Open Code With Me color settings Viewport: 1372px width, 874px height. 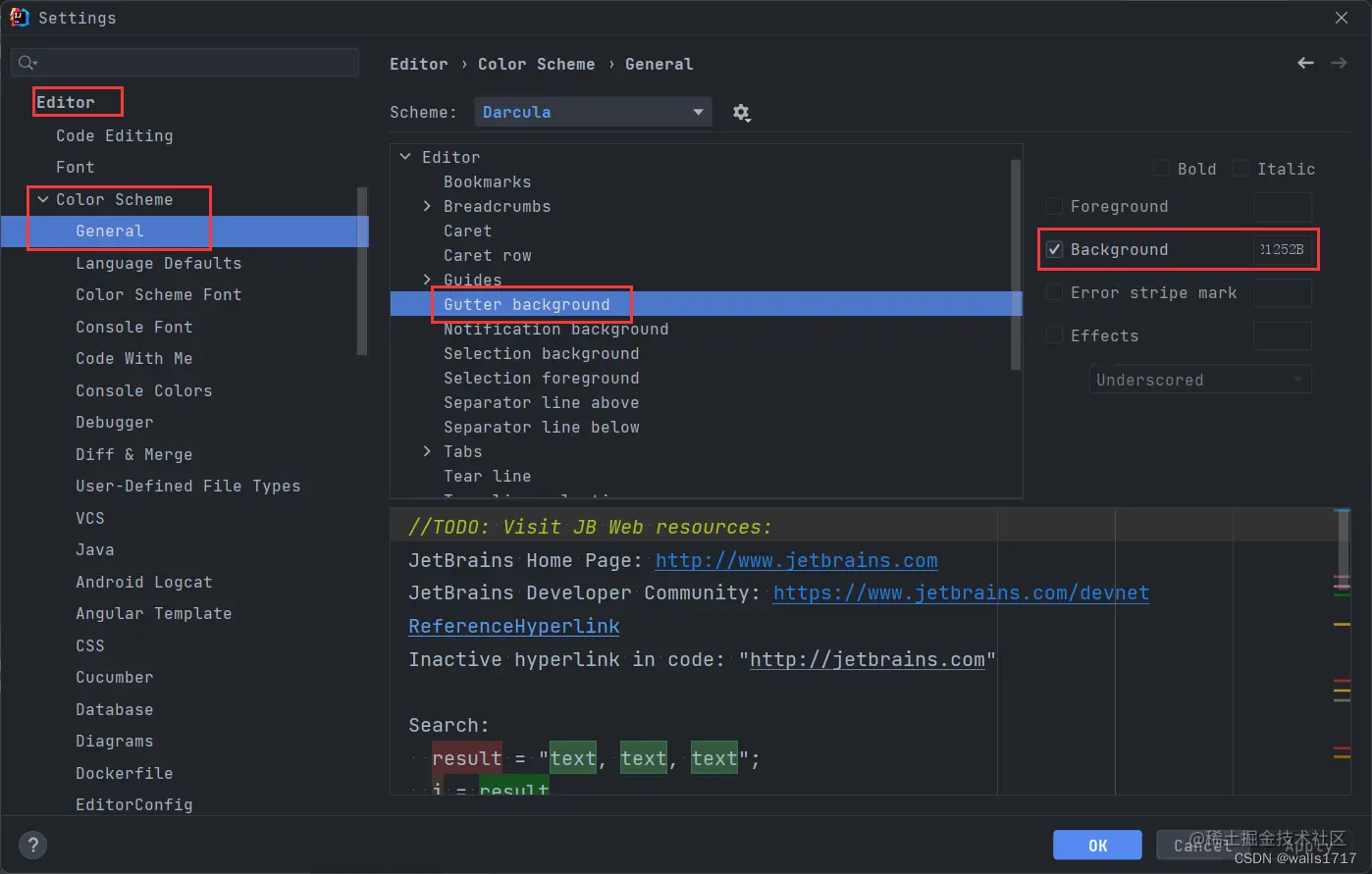tap(133, 358)
